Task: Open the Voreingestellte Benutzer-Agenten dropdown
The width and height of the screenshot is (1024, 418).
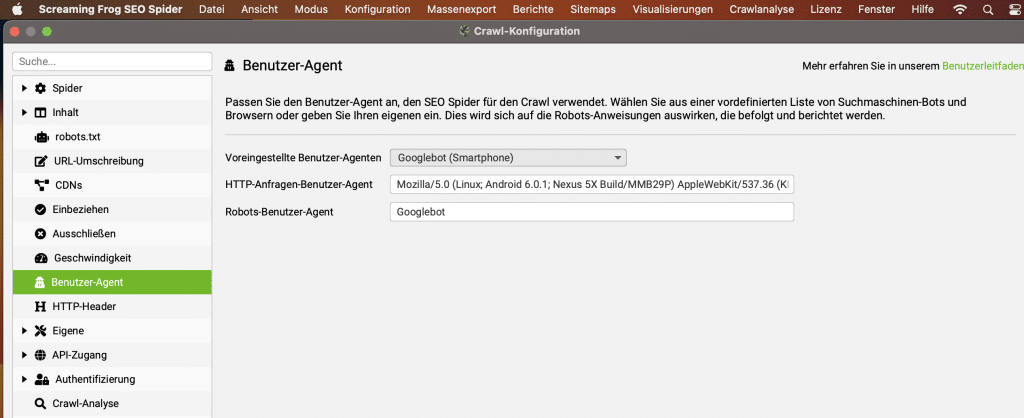Action: pos(508,158)
